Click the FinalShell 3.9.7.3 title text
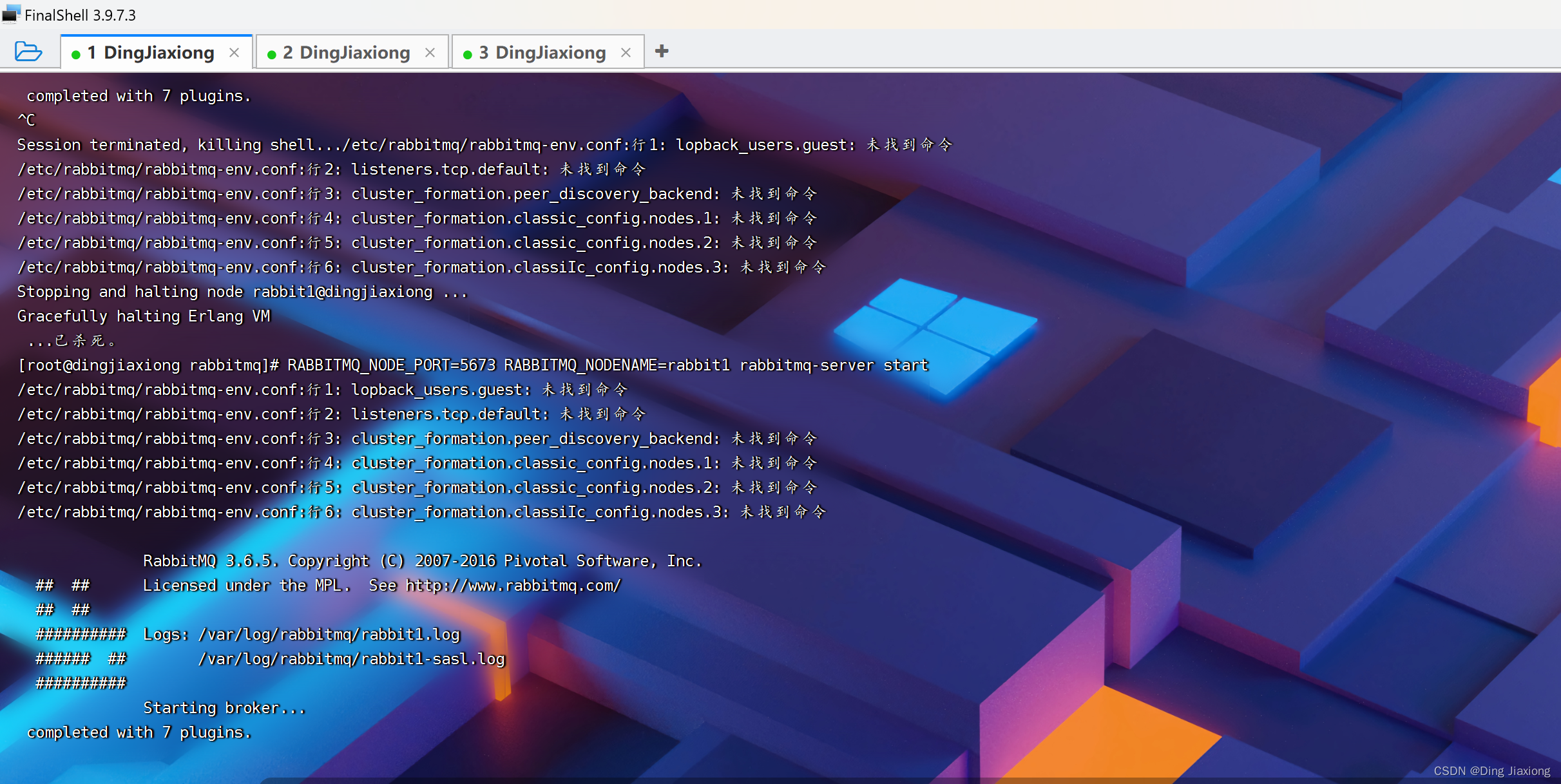Screen dimensions: 1561x784 pos(80,15)
